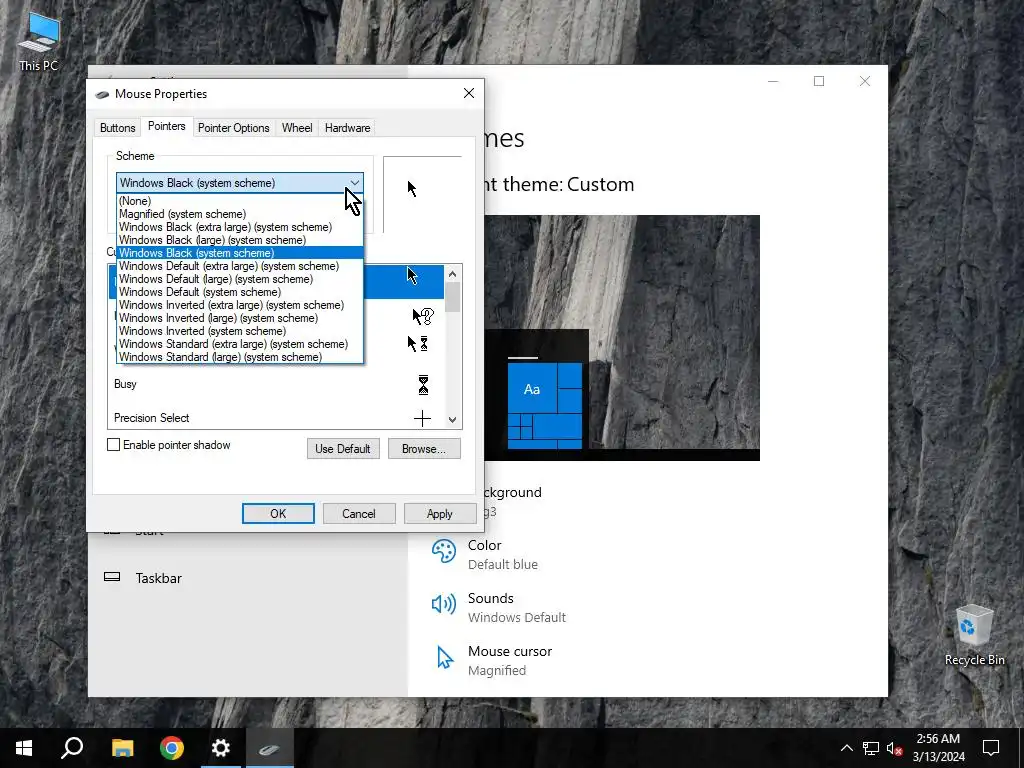Click the theme preview thumbnail
Image resolution: width=1024 pixels, height=768 pixels.
pos(622,338)
